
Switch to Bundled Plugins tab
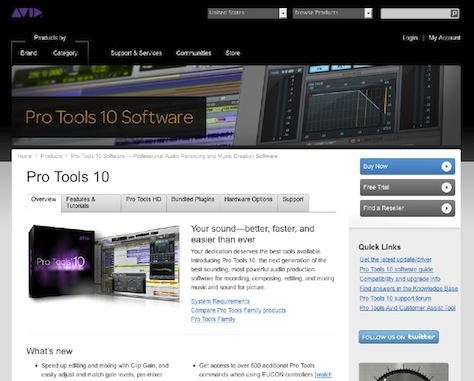(x=193, y=202)
